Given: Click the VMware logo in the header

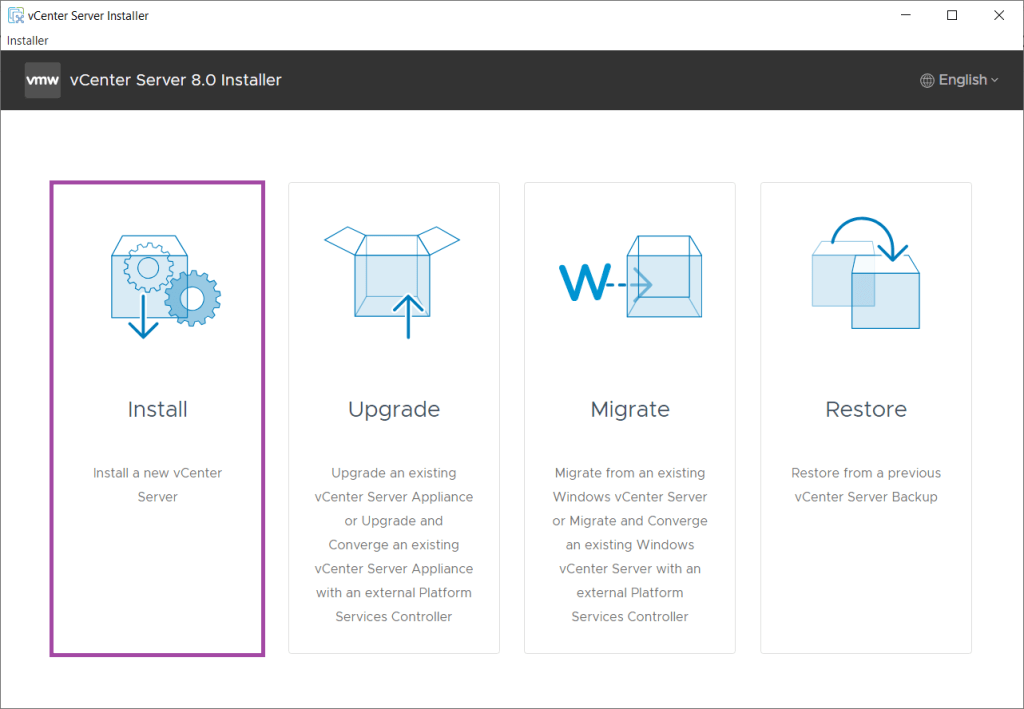Looking at the screenshot, I should [42, 80].
